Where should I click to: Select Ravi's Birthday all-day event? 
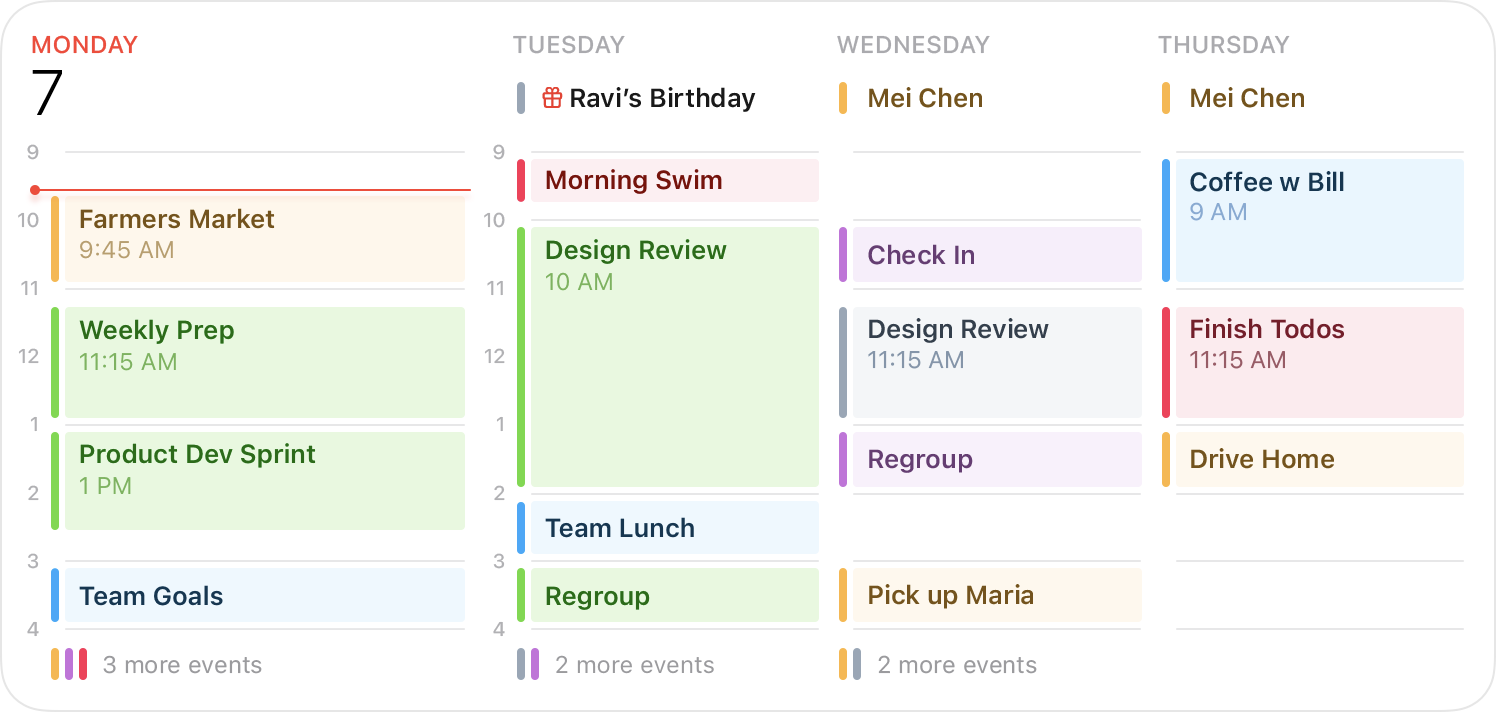(662, 98)
